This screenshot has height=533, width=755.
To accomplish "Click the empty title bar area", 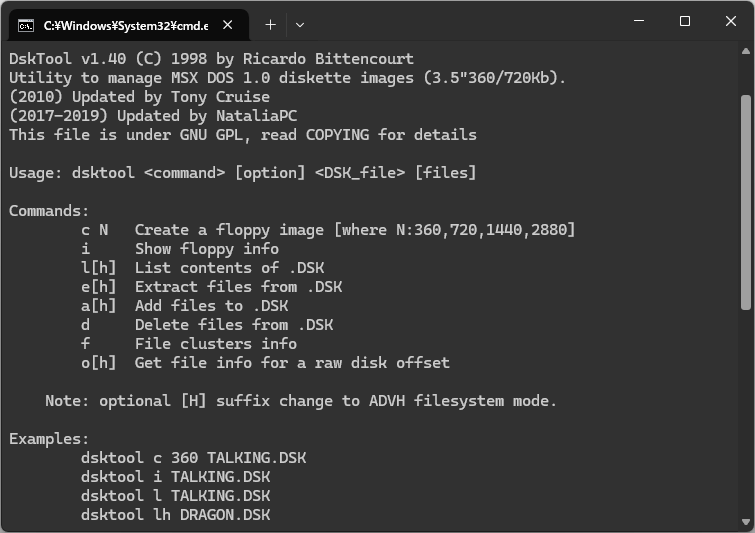I will (x=462, y=22).
